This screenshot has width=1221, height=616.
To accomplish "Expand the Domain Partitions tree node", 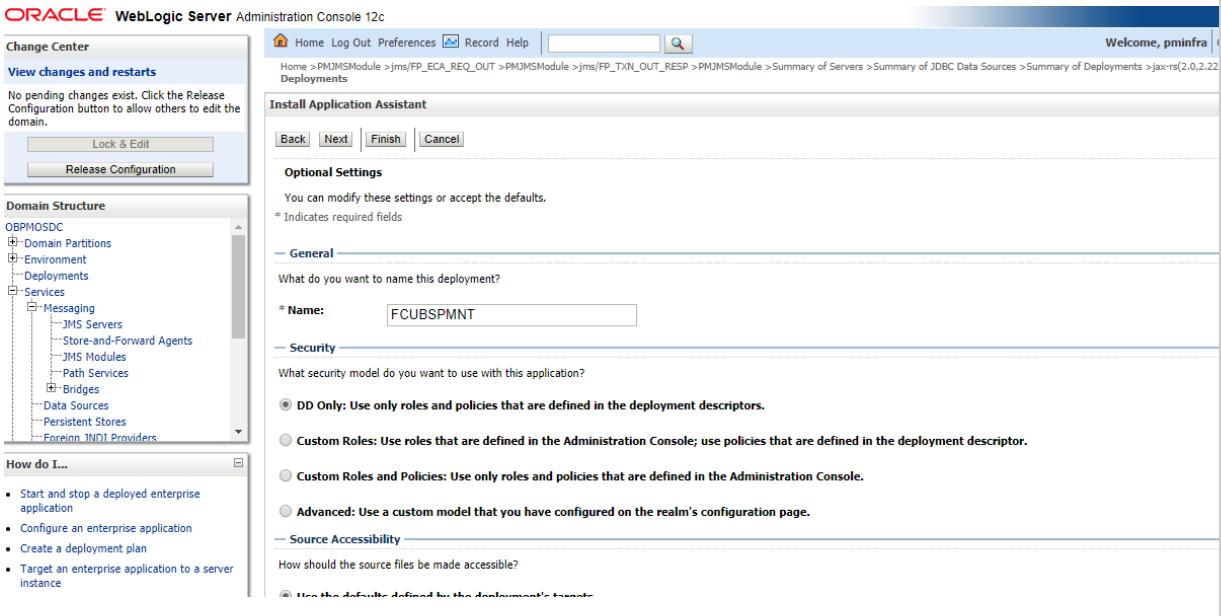I will pyautogui.click(x=12, y=243).
